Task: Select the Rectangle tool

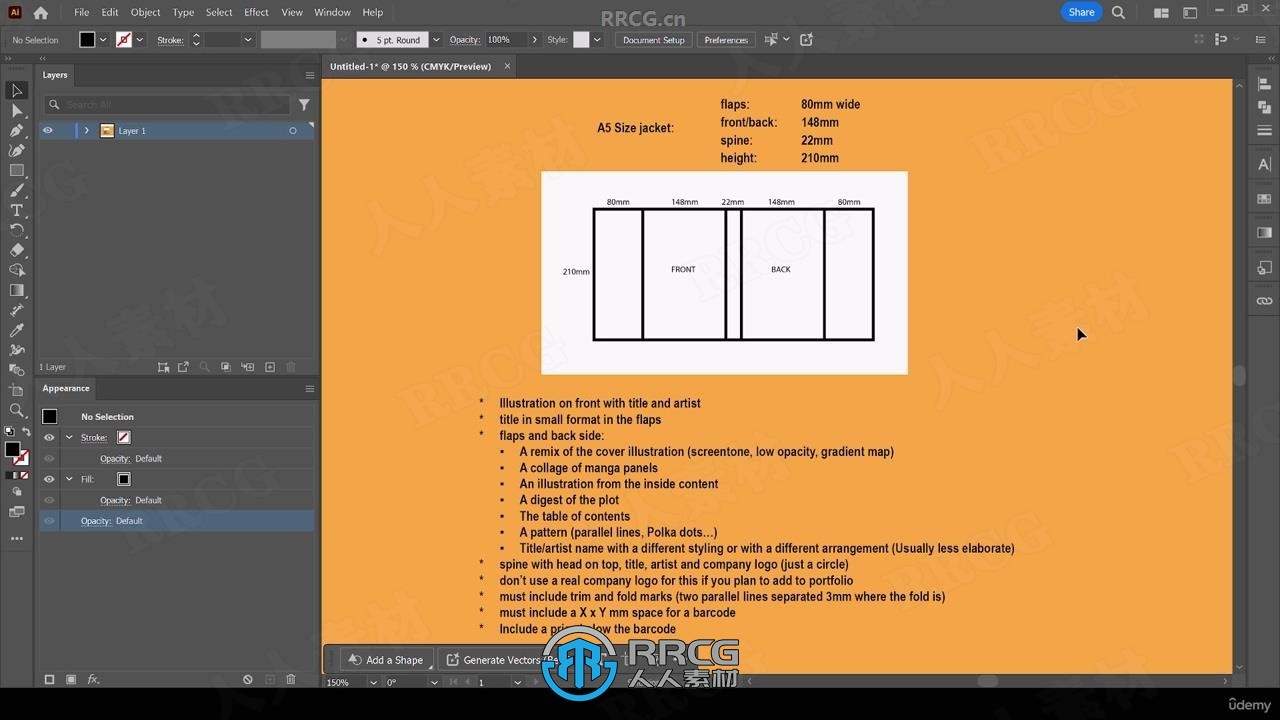Action: click(16, 170)
